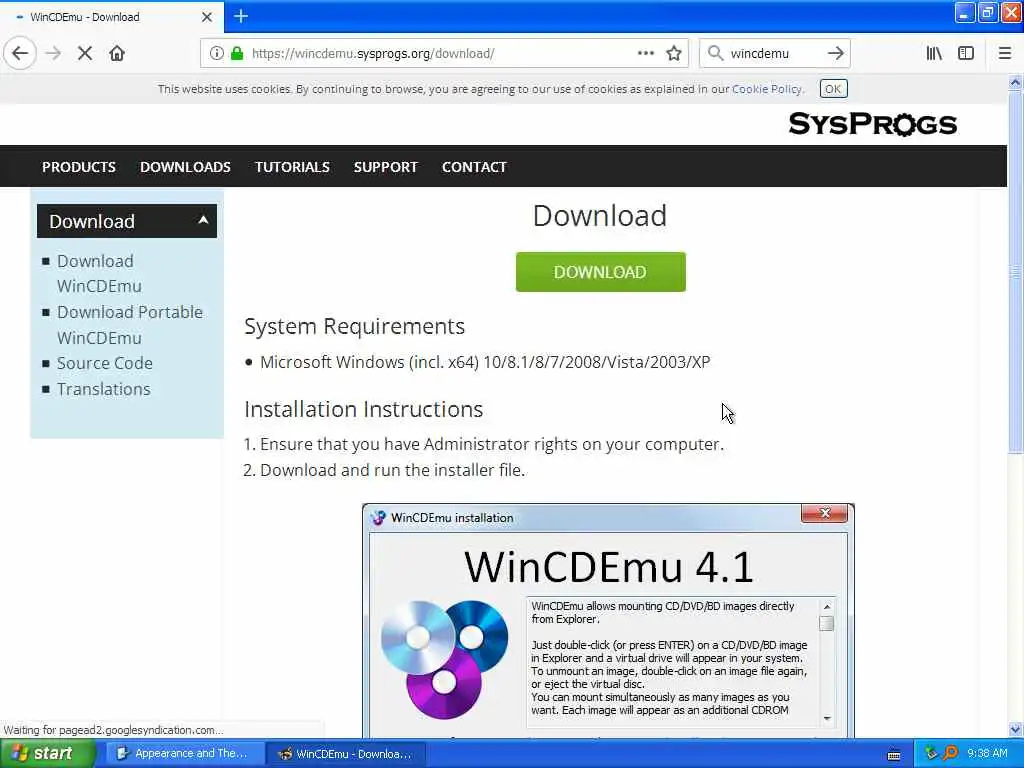
Task: Toggle the sidebar view icon
Action: click(x=966, y=53)
